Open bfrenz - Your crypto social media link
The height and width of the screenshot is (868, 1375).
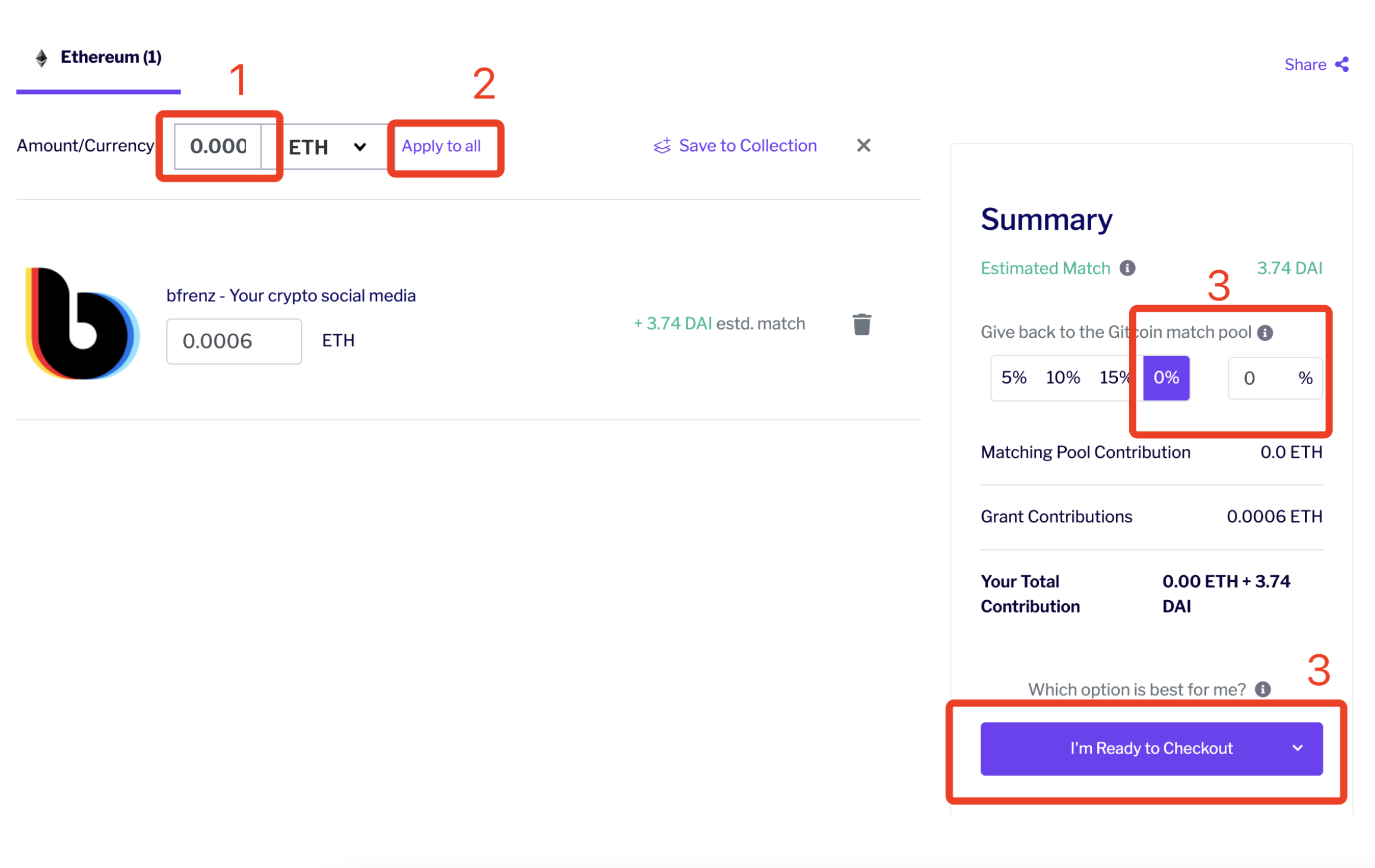tap(291, 296)
